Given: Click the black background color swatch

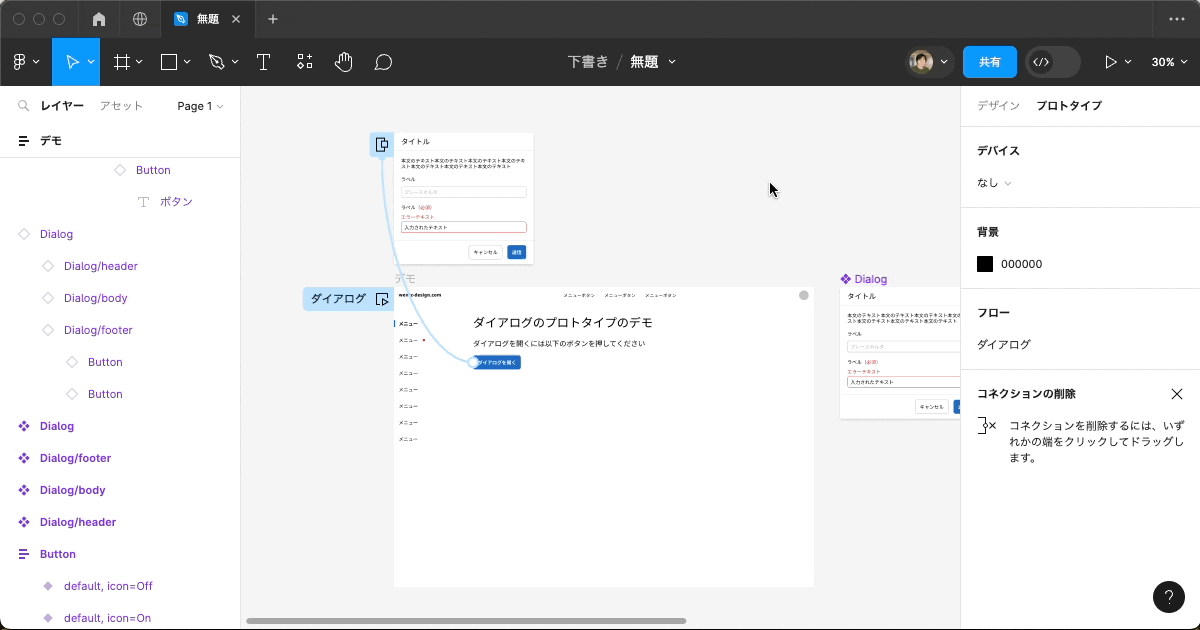Looking at the screenshot, I should tap(985, 264).
